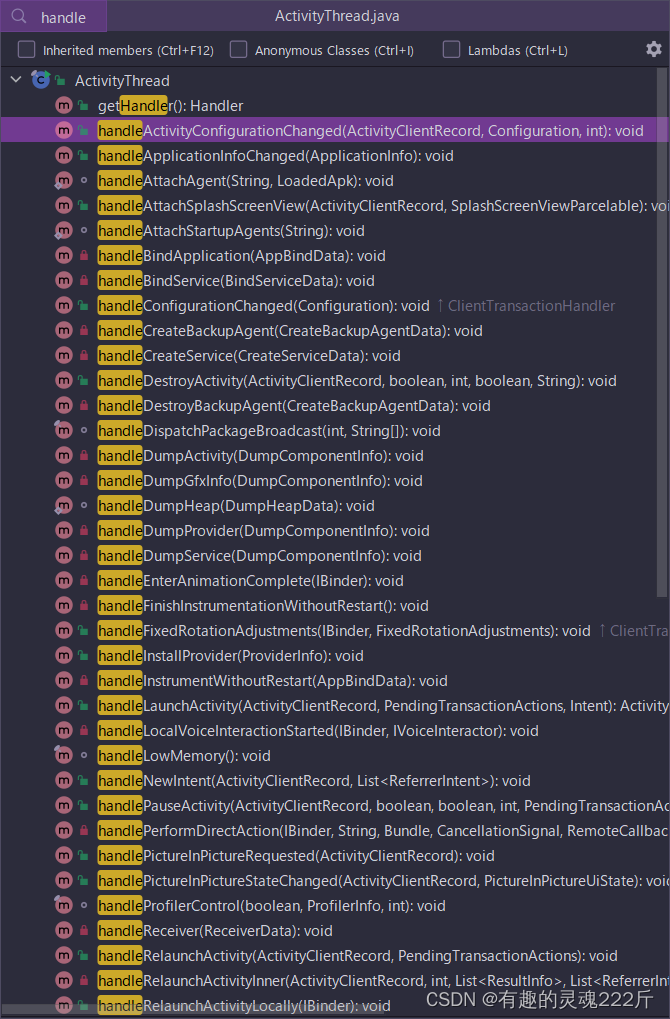Select handlePauseActivity method row

335,805
